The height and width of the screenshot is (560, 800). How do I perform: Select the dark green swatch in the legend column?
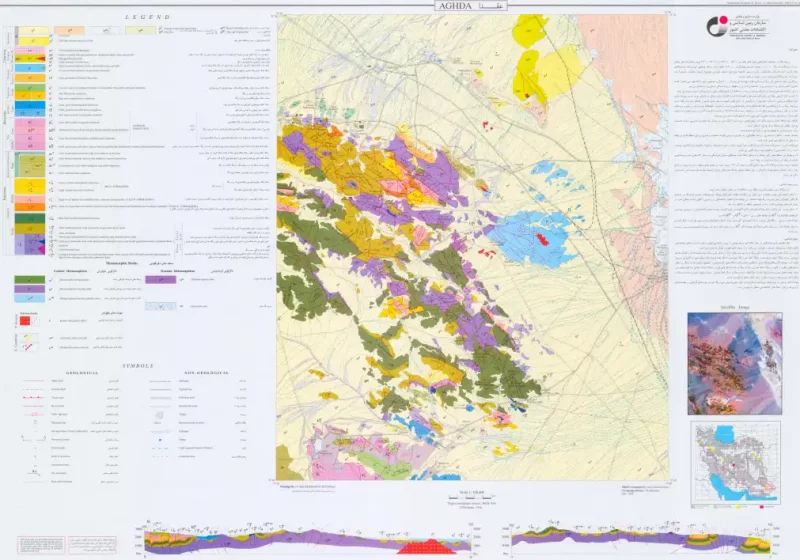[30, 218]
